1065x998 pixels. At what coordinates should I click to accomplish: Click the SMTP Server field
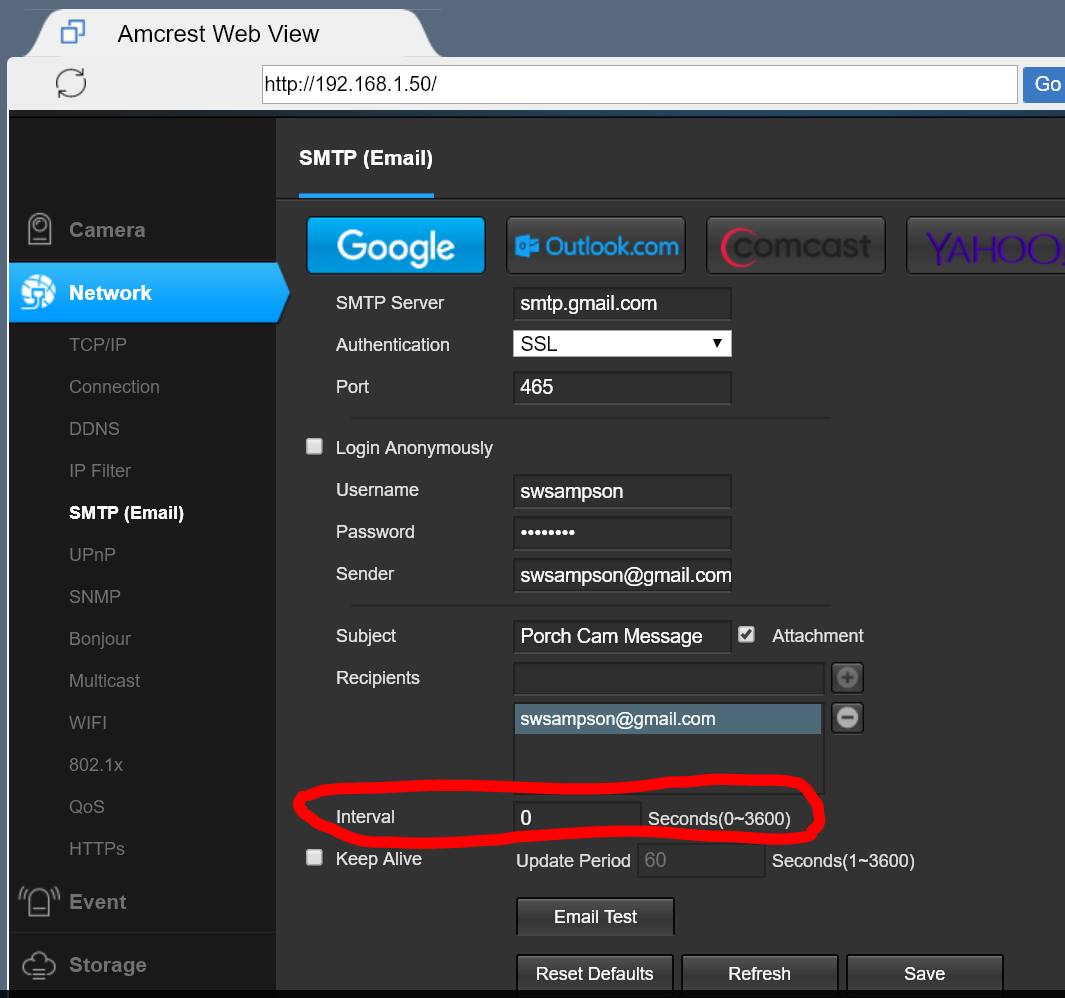click(622, 303)
